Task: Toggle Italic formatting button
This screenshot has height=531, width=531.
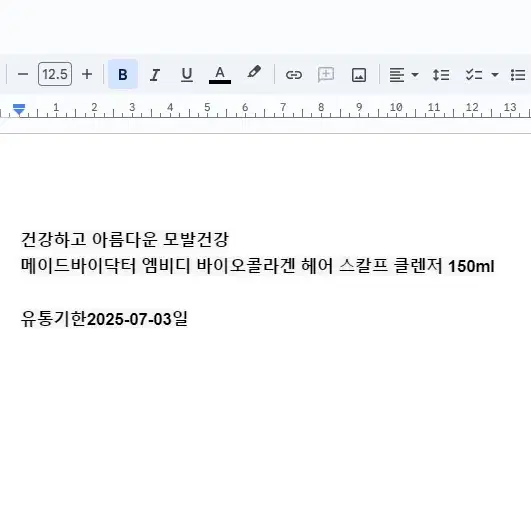Action: click(x=155, y=75)
